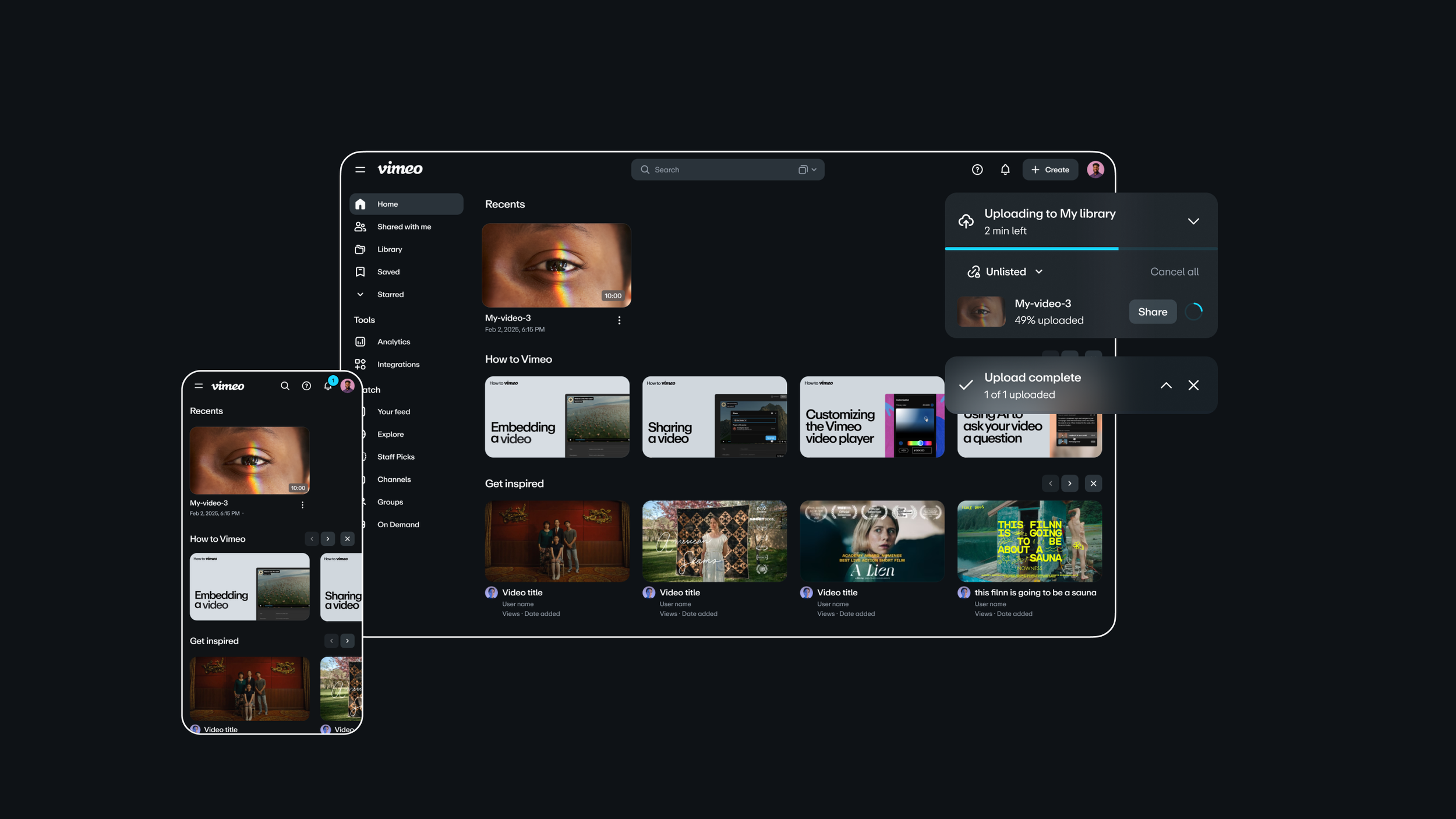Open the My-video-3 thumbnail in Recents

(556, 265)
